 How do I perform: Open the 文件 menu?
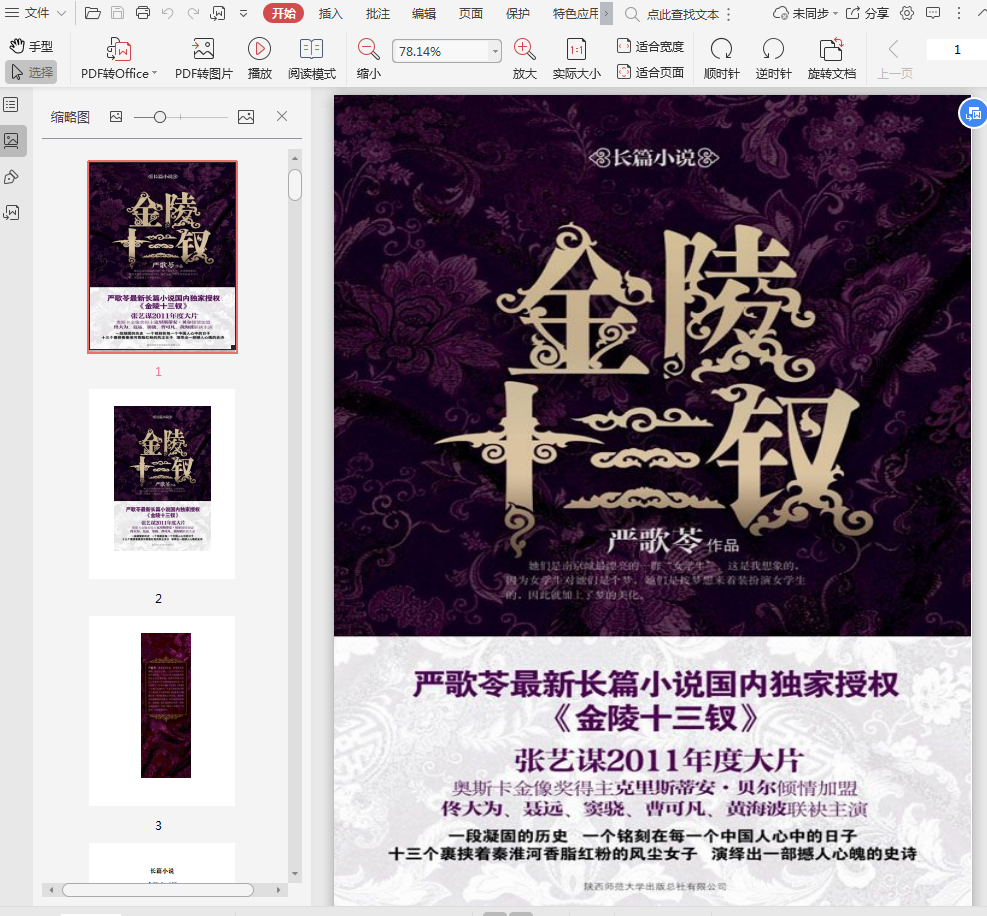pyautogui.click(x=35, y=13)
